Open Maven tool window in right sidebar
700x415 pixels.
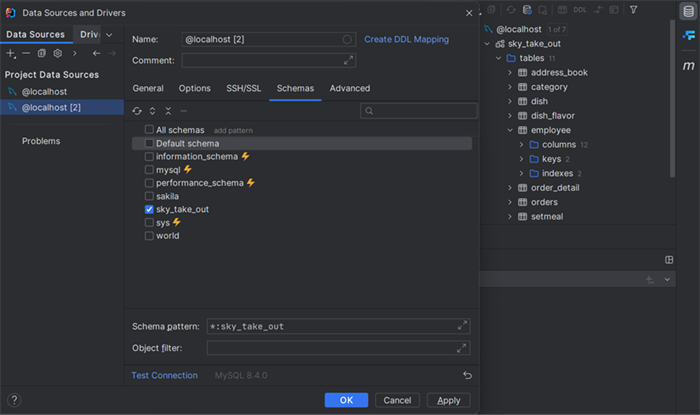pyautogui.click(x=688, y=66)
